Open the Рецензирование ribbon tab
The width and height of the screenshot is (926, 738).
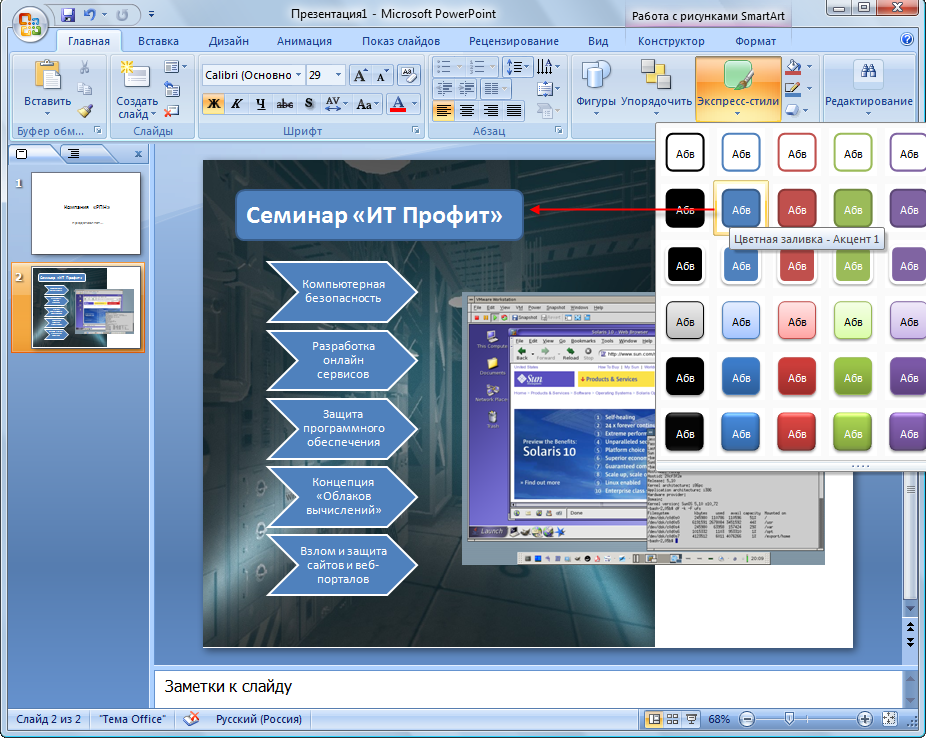(x=514, y=41)
